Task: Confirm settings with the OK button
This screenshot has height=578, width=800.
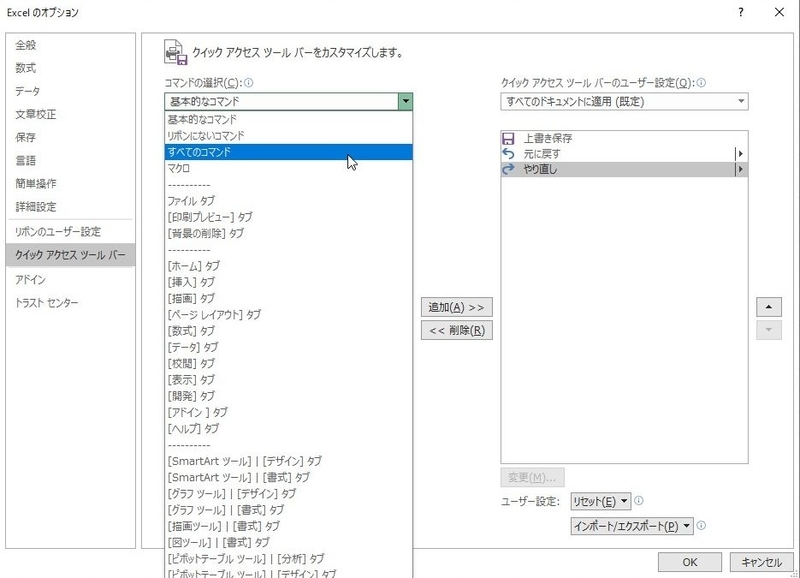Action: tap(688, 562)
